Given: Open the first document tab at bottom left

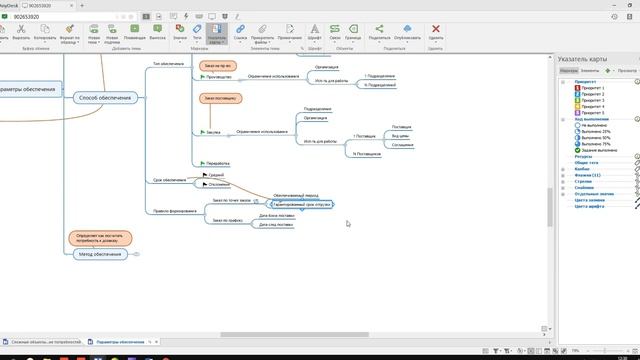Looking at the screenshot, I should click(x=42, y=342).
